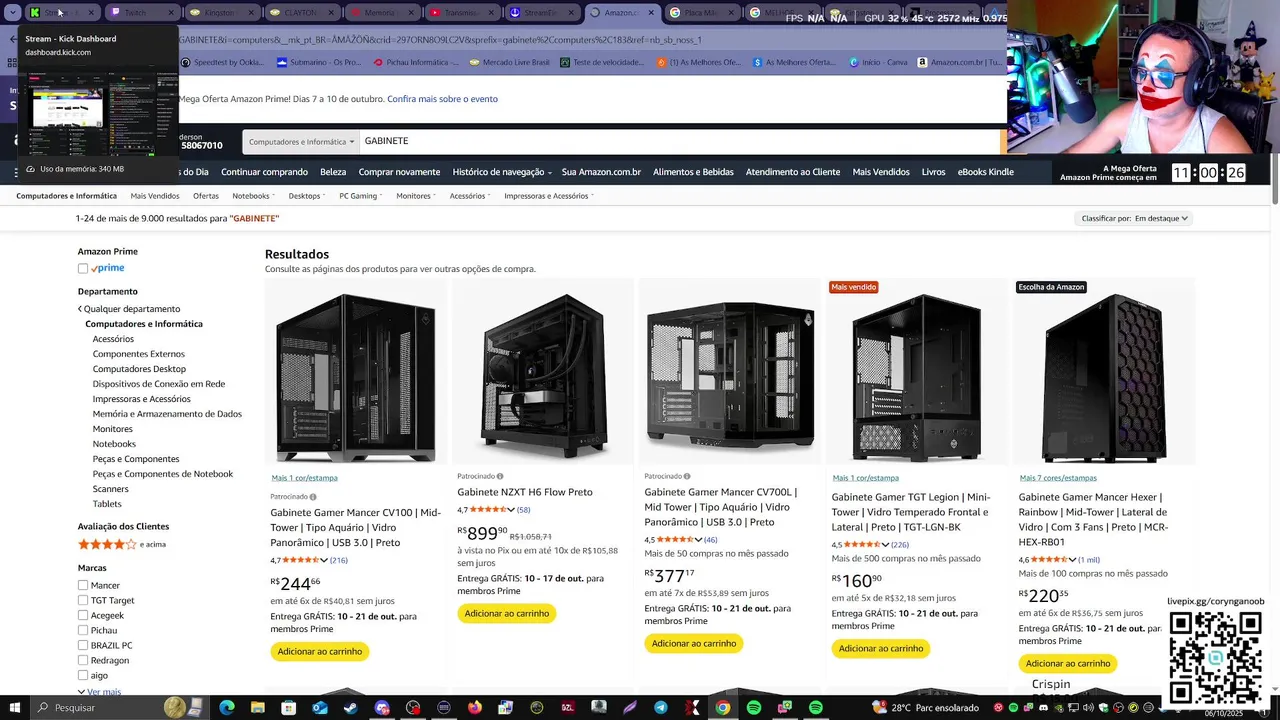Check the Acegeek brand filter
The width and height of the screenshot is (1280, 720).
tap(83, 615)
